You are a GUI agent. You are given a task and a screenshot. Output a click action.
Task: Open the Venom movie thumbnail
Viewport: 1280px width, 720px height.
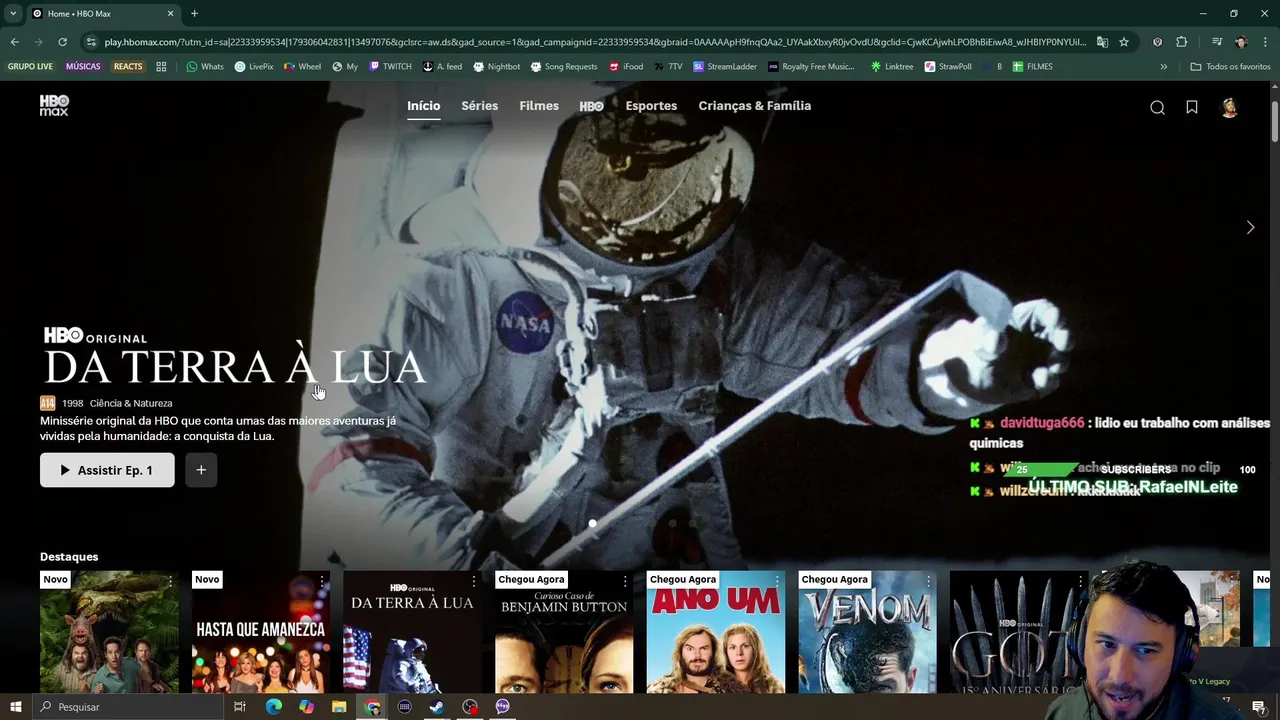click(867, 632)
